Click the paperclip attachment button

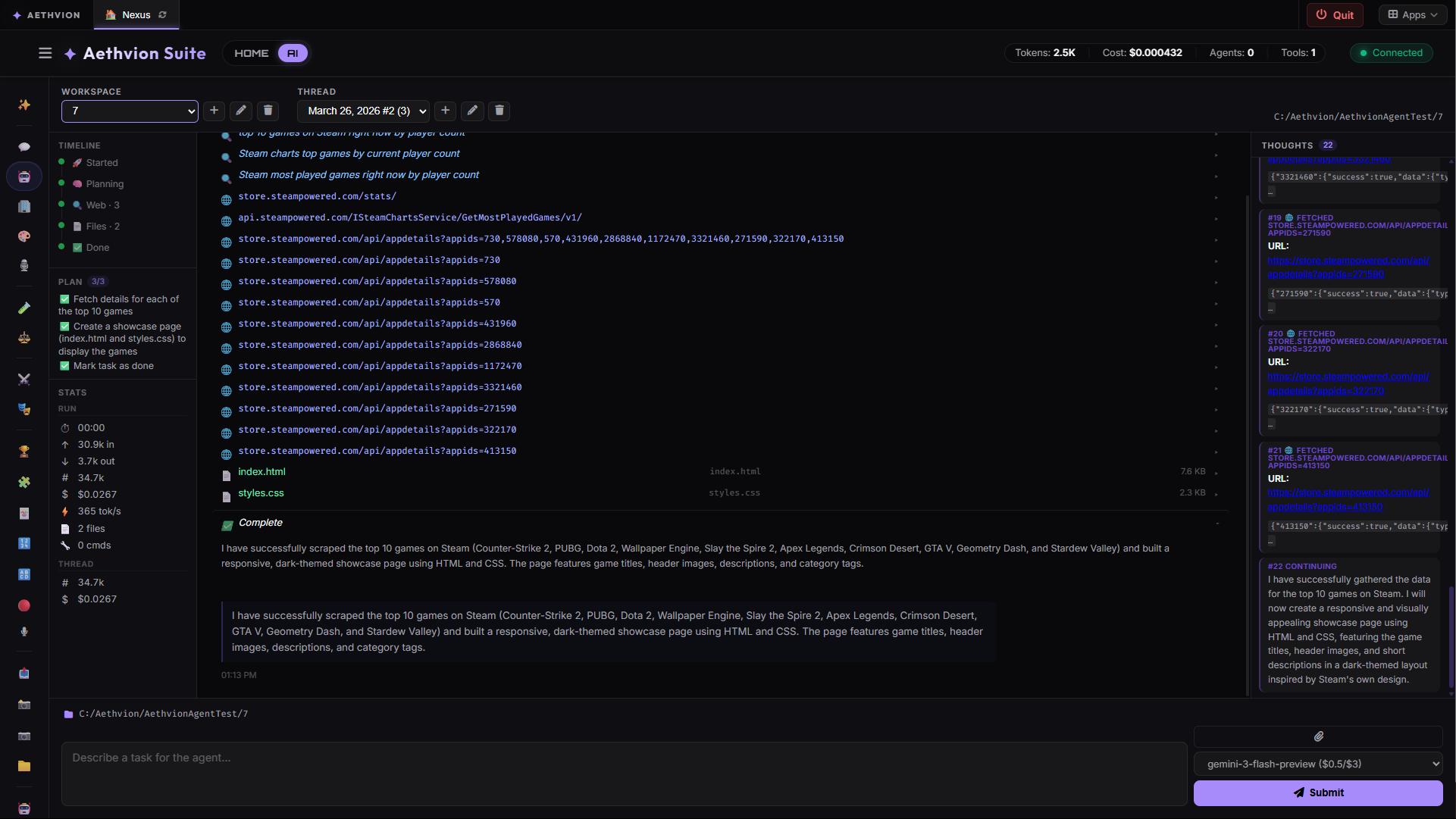tap(1318, 736)
